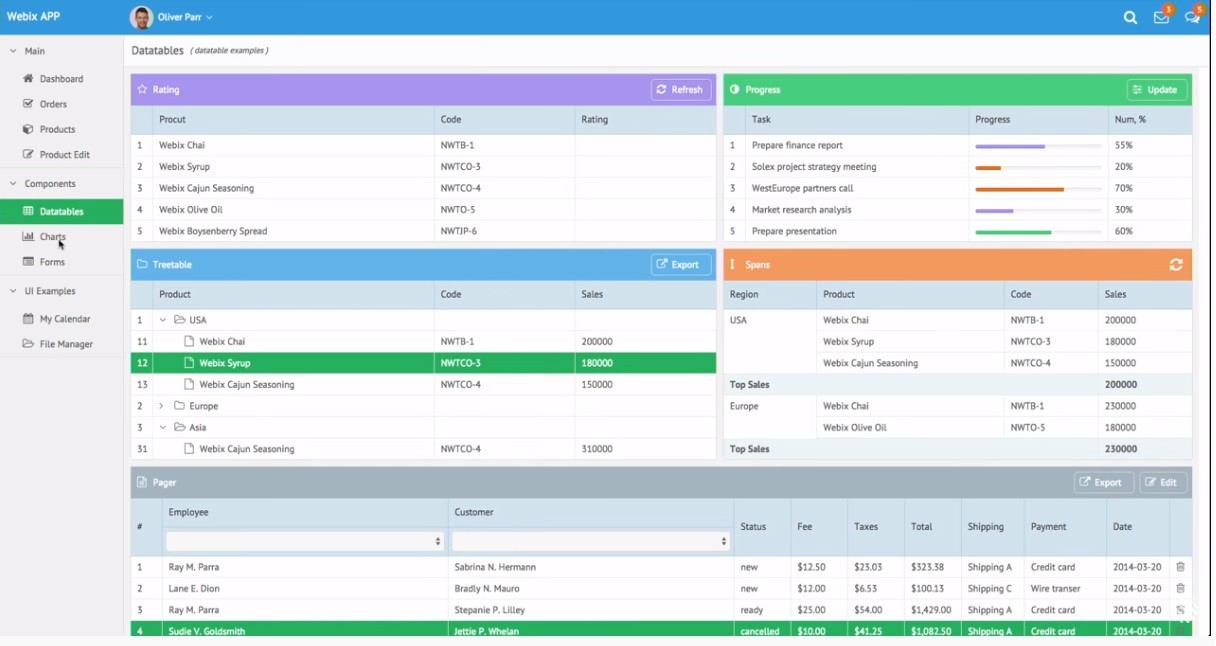Collapse the USA tree node
Screen dimensions: 1216x646
click(x=163, y=320)
